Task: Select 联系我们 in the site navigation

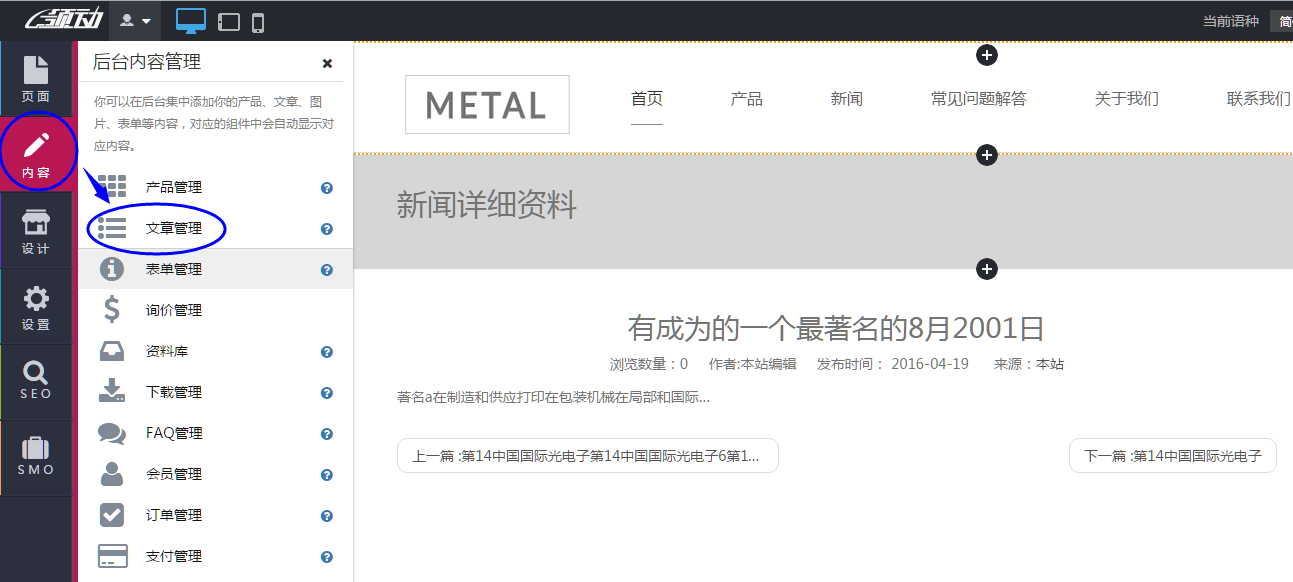Action: coord(1258,98)
